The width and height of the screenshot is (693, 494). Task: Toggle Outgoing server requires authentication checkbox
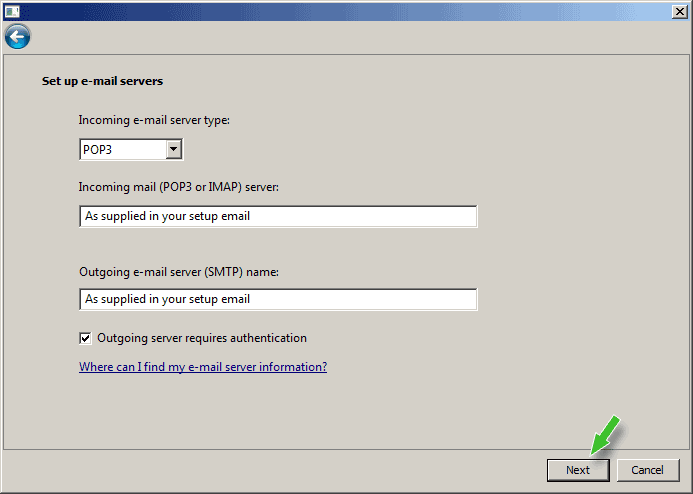point(86,338)
